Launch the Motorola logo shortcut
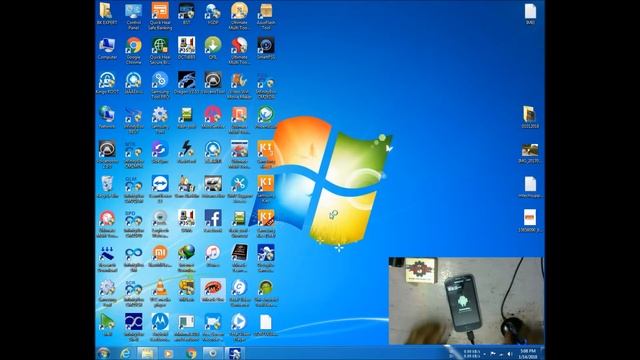Screen dimensions: 640x360 pyautogui.click(x=160, y=327)
